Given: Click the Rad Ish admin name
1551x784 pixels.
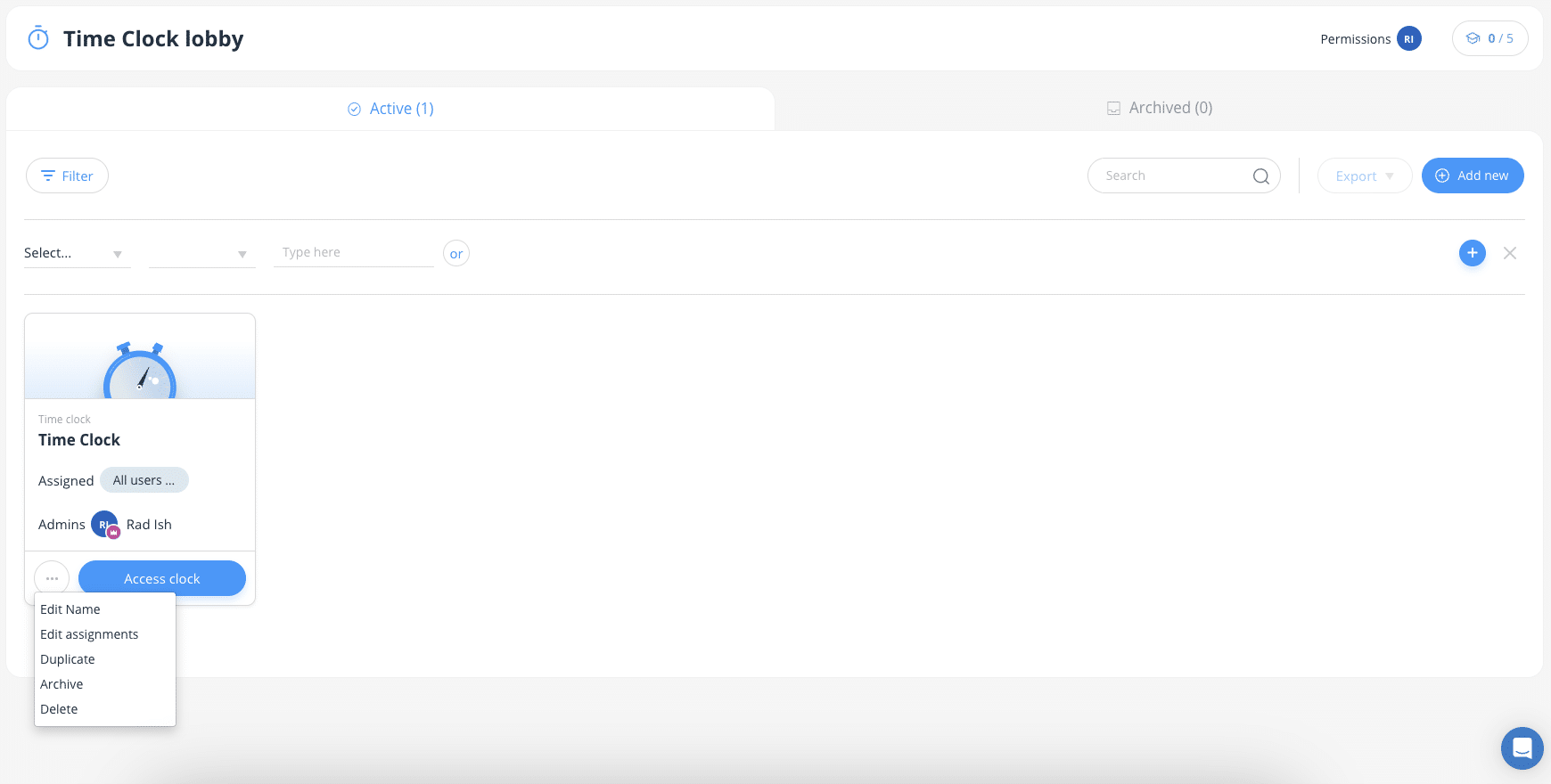Looking at the screenshot, I should [x=149, y=524].
